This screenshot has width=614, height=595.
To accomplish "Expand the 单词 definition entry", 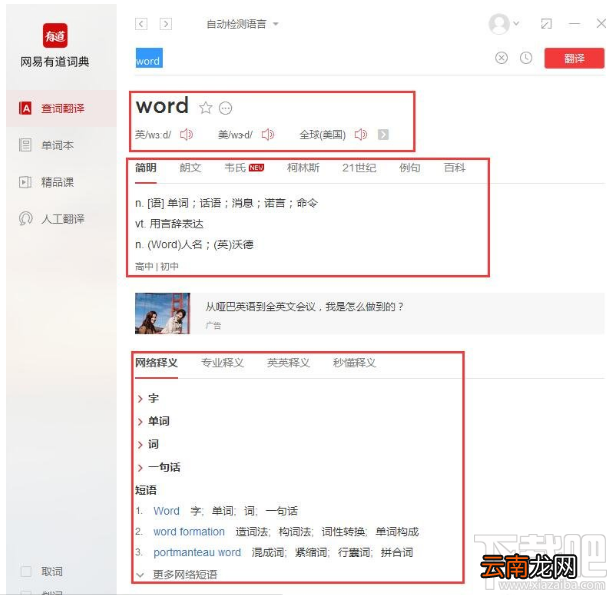I will tap(154, 421).
